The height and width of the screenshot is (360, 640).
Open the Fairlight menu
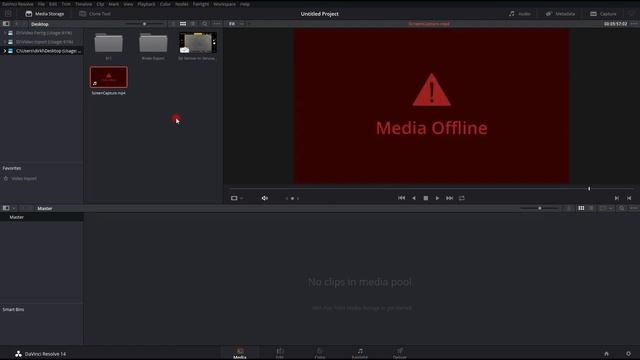point(201,4)
